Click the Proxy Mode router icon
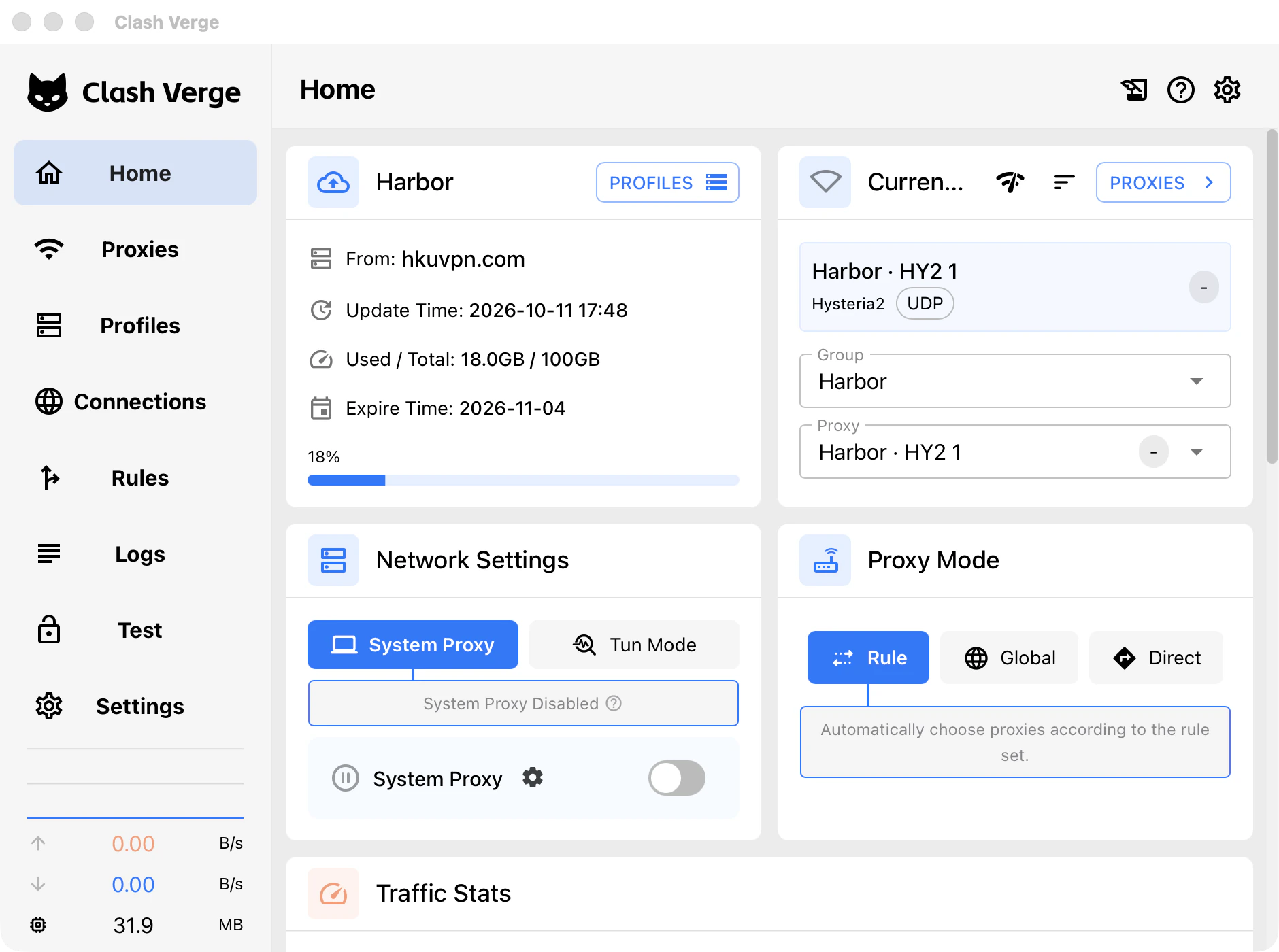This screenshot has width=1279, height=952. click(825, 560)
